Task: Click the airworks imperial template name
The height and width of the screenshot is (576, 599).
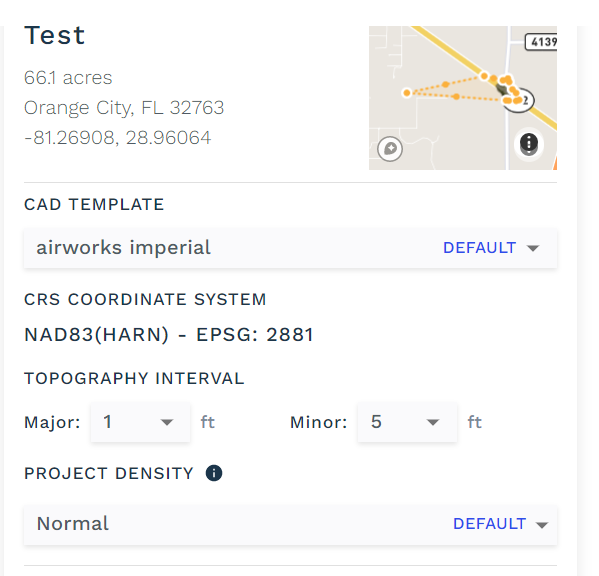Action: [123, 248]
